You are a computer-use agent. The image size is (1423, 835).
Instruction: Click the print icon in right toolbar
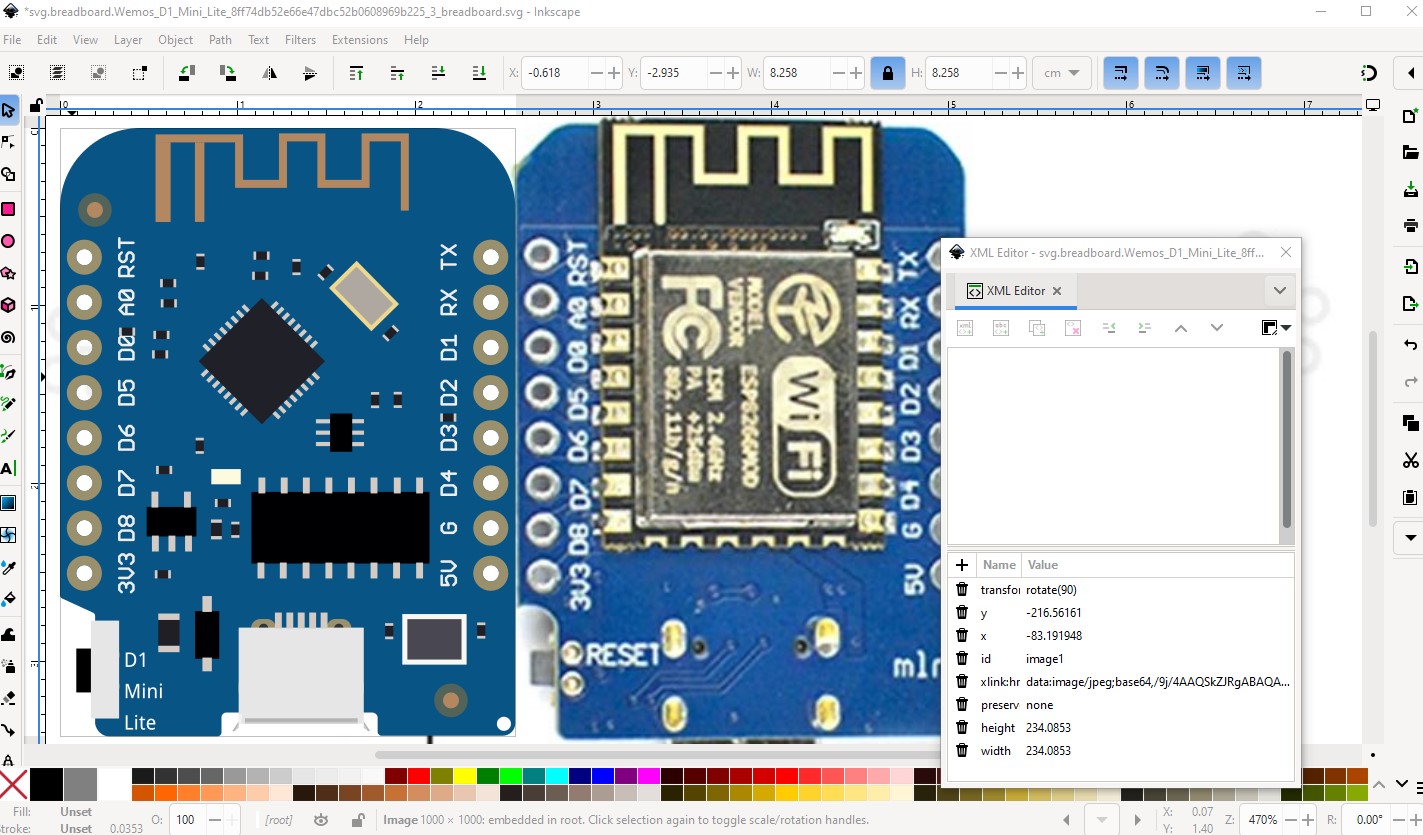pos(1410,225)
